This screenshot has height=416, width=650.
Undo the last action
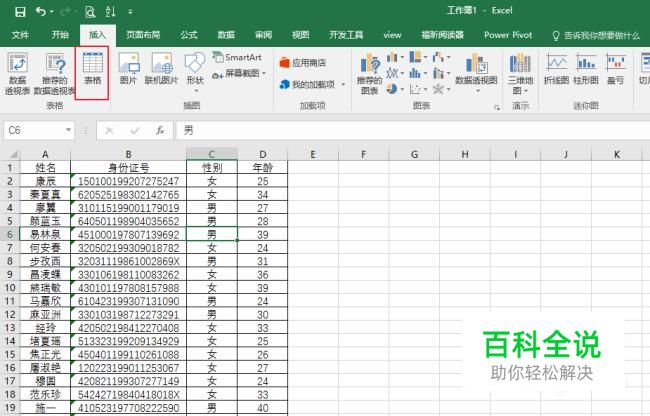coord(41,12)
